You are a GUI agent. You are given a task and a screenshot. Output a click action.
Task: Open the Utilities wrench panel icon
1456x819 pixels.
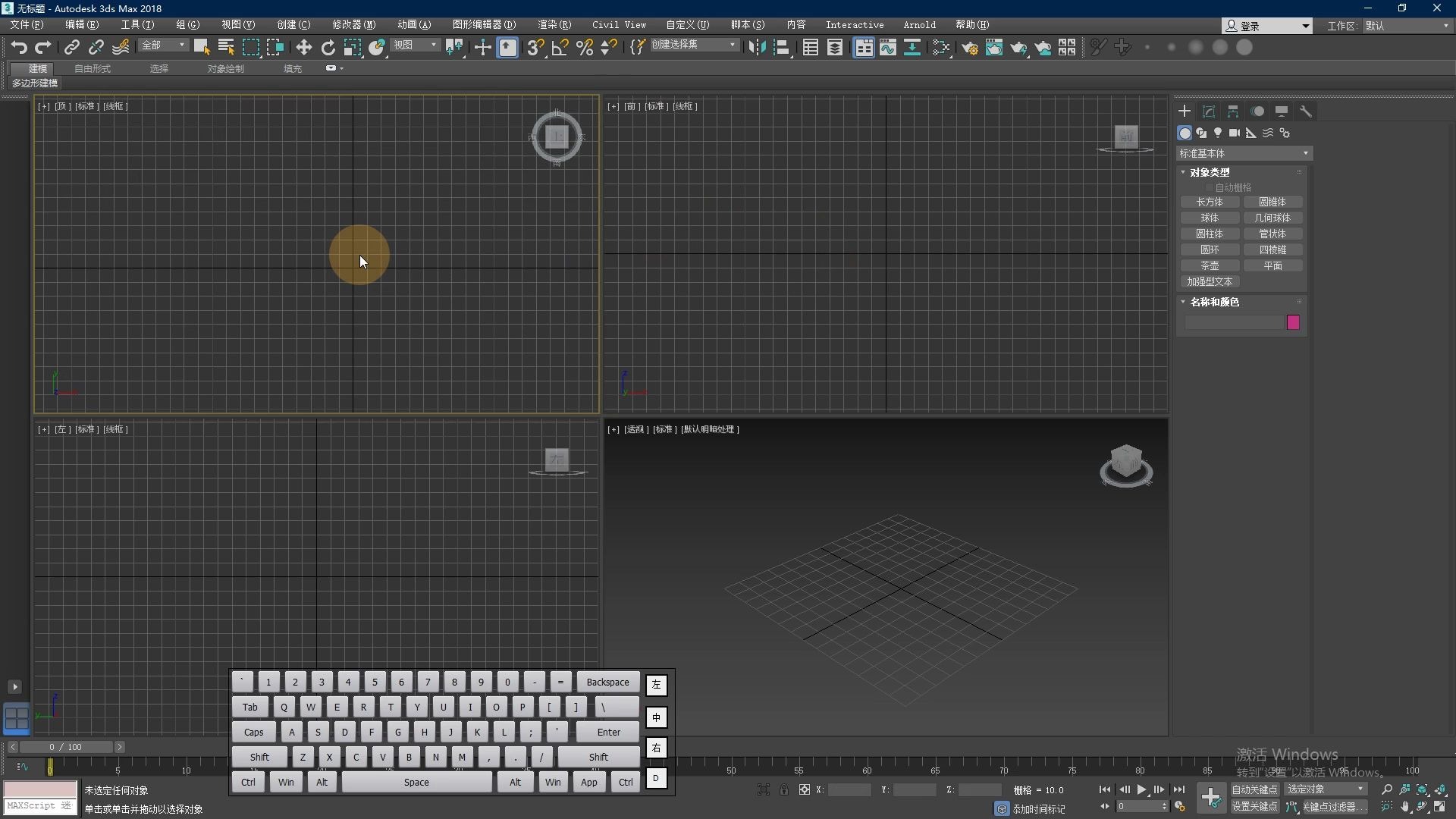1306,111
